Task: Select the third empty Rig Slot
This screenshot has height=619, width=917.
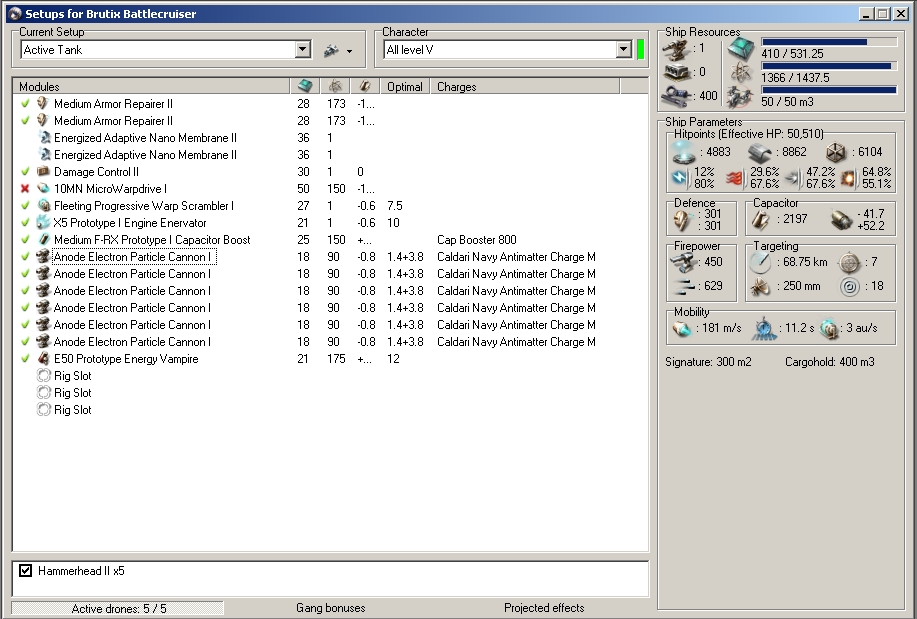Action: pos(73,410)
